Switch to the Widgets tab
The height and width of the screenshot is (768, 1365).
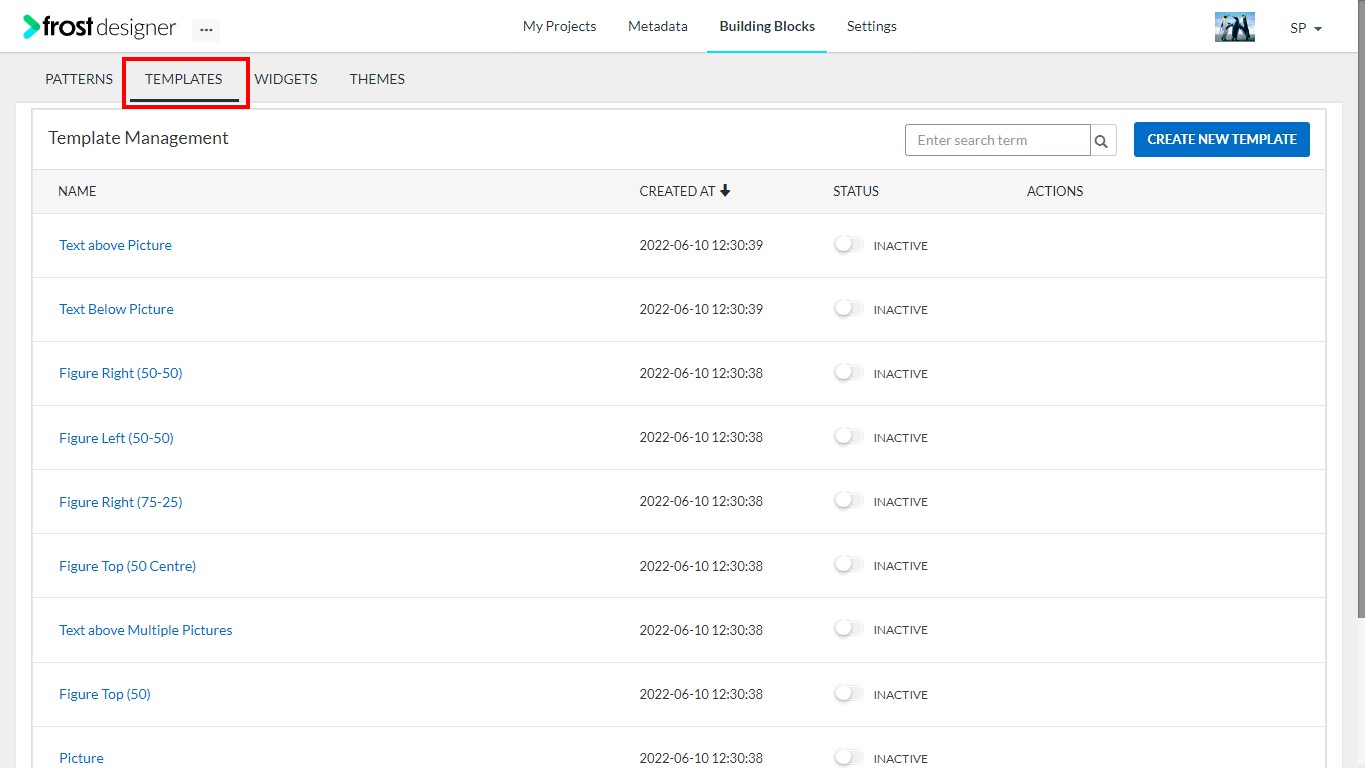pyautogui.click(x=286, y=79)
